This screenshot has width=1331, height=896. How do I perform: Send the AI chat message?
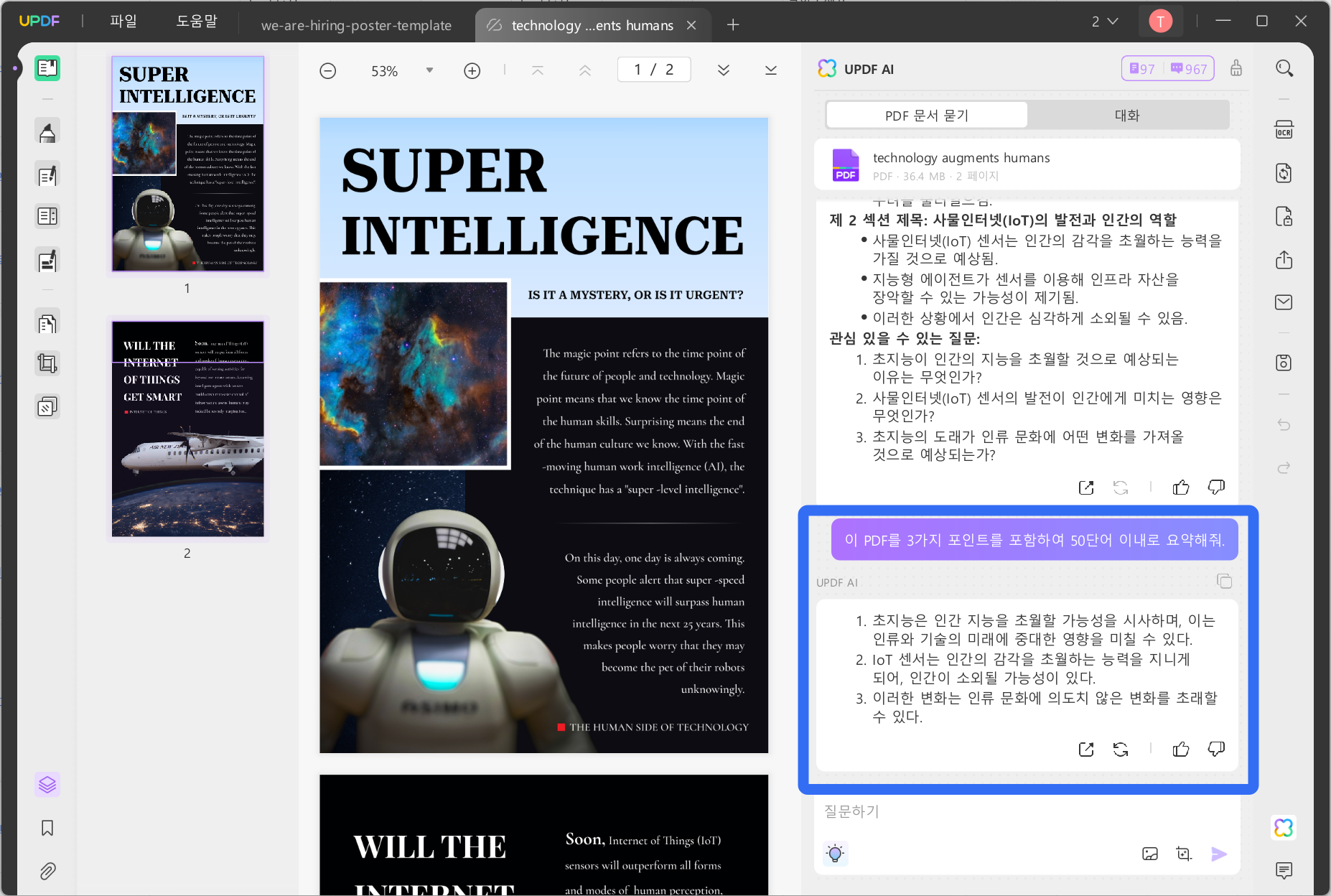pyautogui.click(x=1219, y=854)
